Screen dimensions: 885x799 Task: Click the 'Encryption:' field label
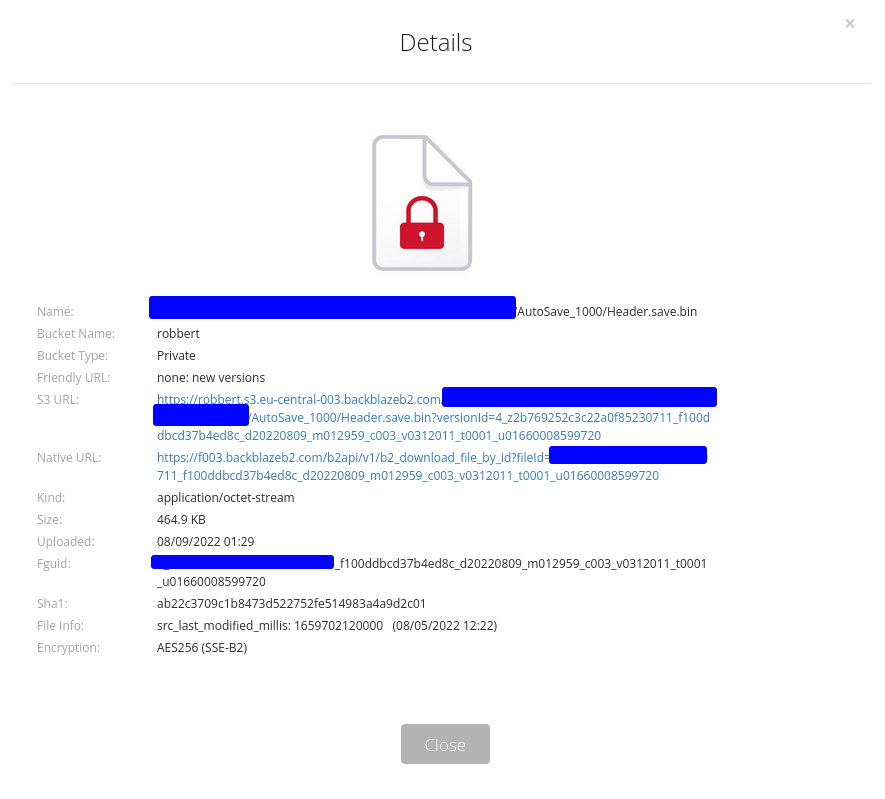pos(68,648)
